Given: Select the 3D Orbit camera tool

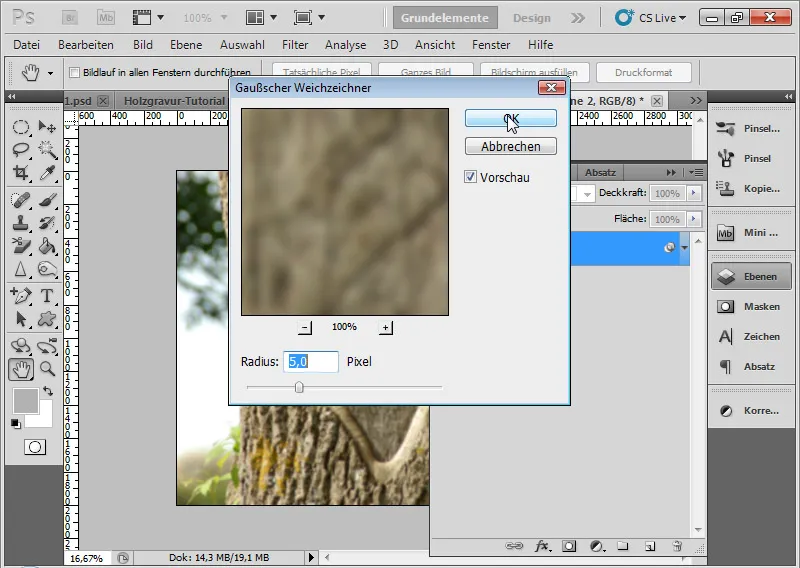Looking at the screenshot, I should [47, 345].
